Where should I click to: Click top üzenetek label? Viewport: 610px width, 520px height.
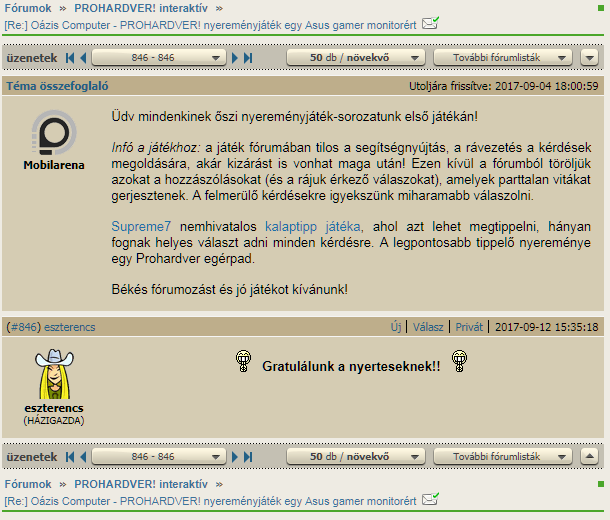pyautogui.click(x=32, y=58)
